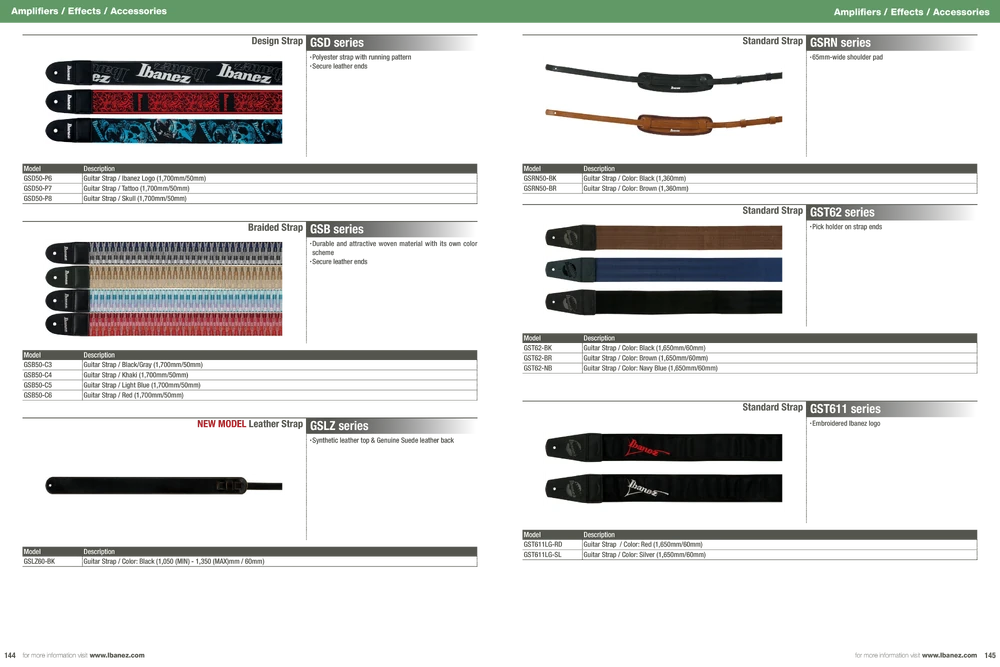Viewport: 1000px width, 667px height.
Task: Click the GSLZ60-BK size description
Action: tap(173, 562)
